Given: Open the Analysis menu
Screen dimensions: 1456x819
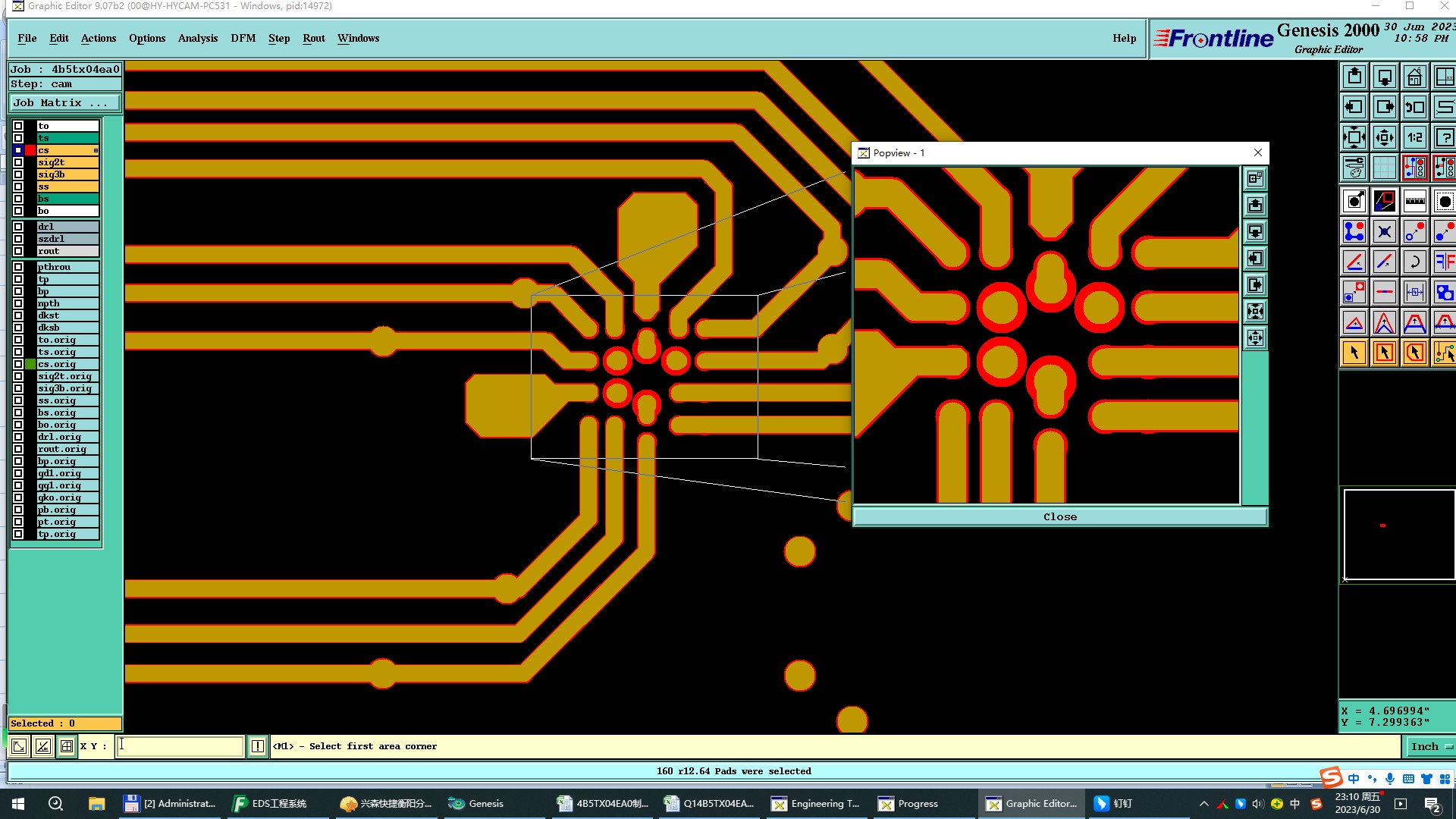Looking at the screenshot, I should click(x=197, y=38).
